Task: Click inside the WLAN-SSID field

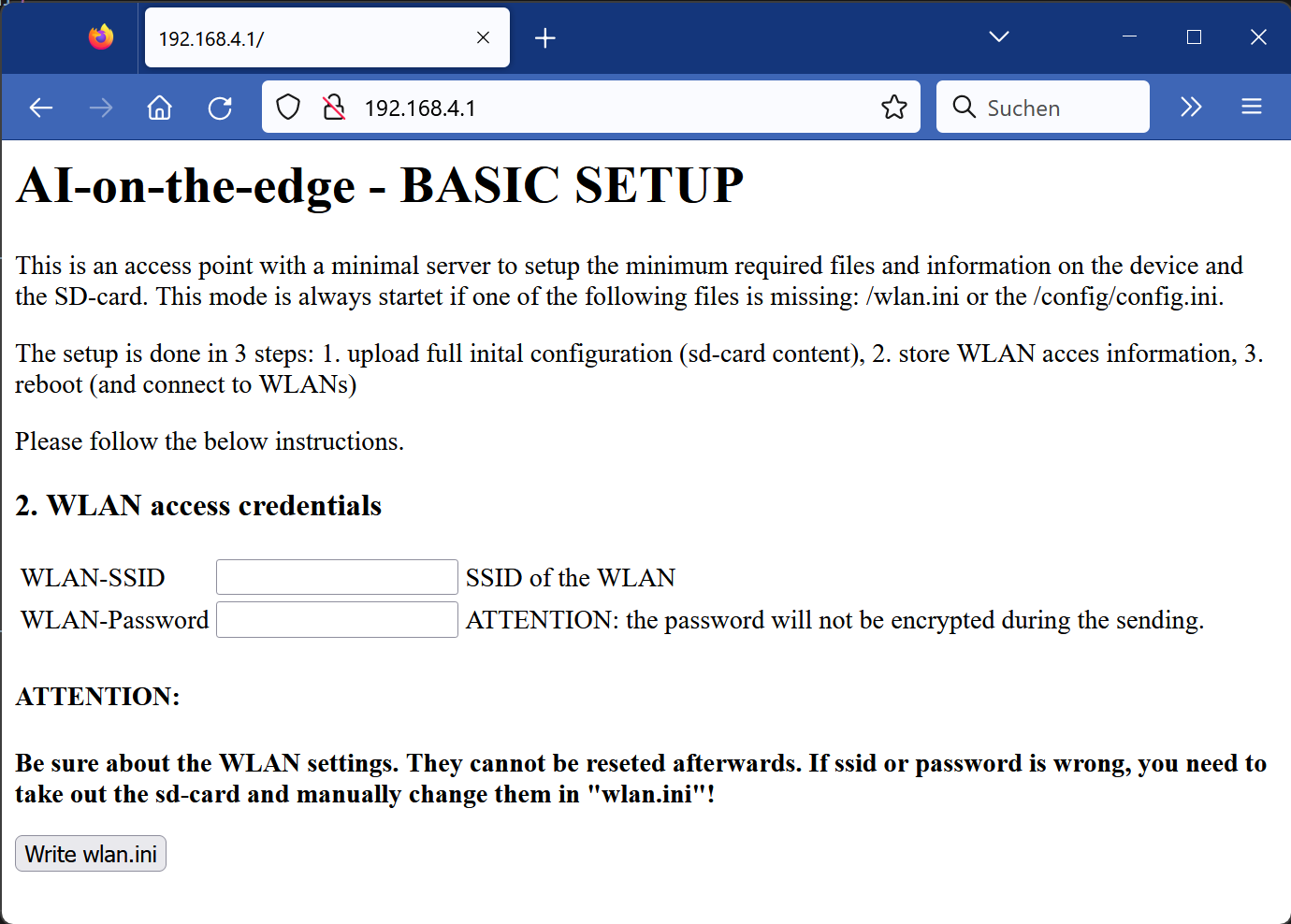Action: pos(336,576)
